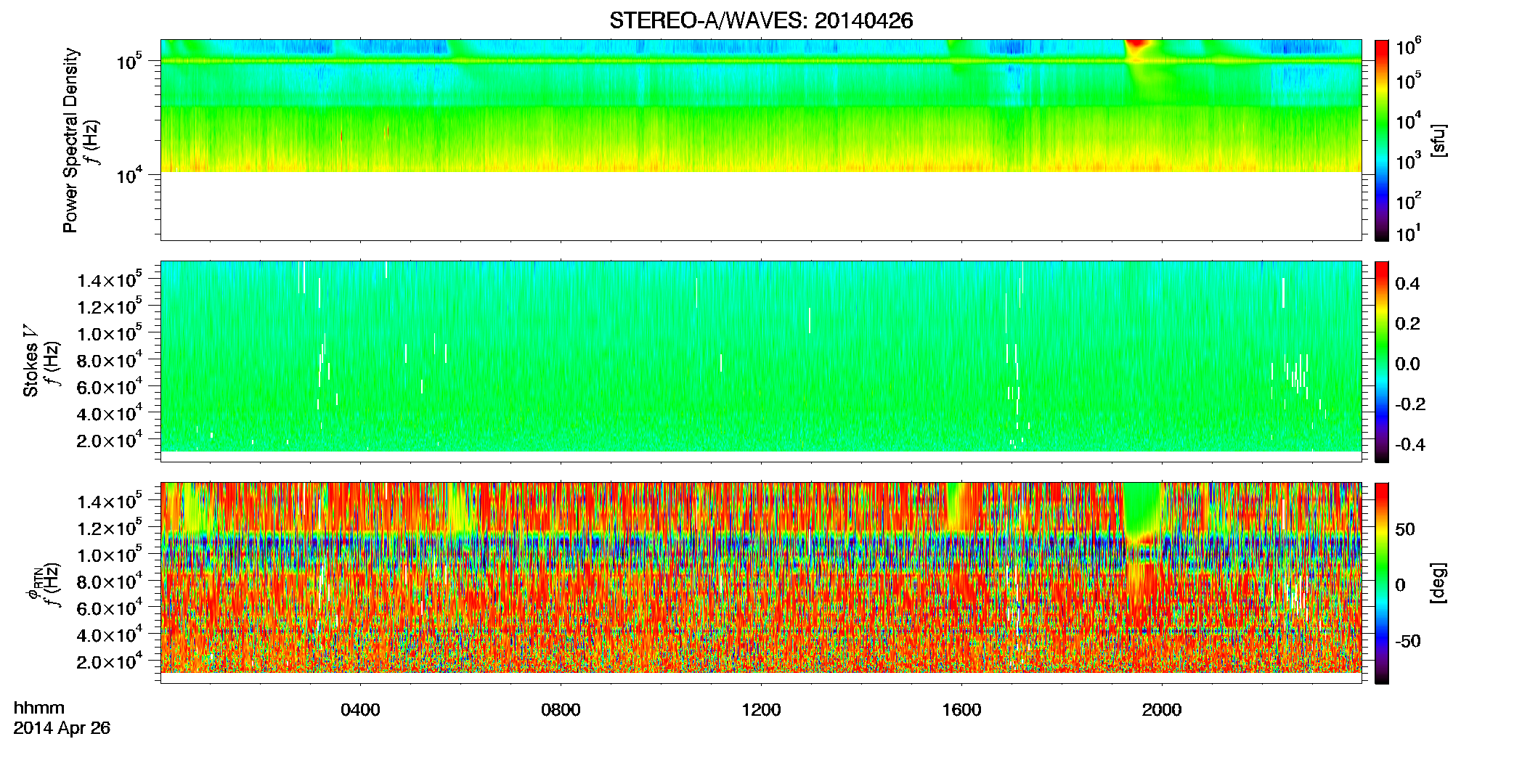Screen dimensions: 1522x784
Task: Click the 0400 time axis tick label
Action: click(361, 710)
